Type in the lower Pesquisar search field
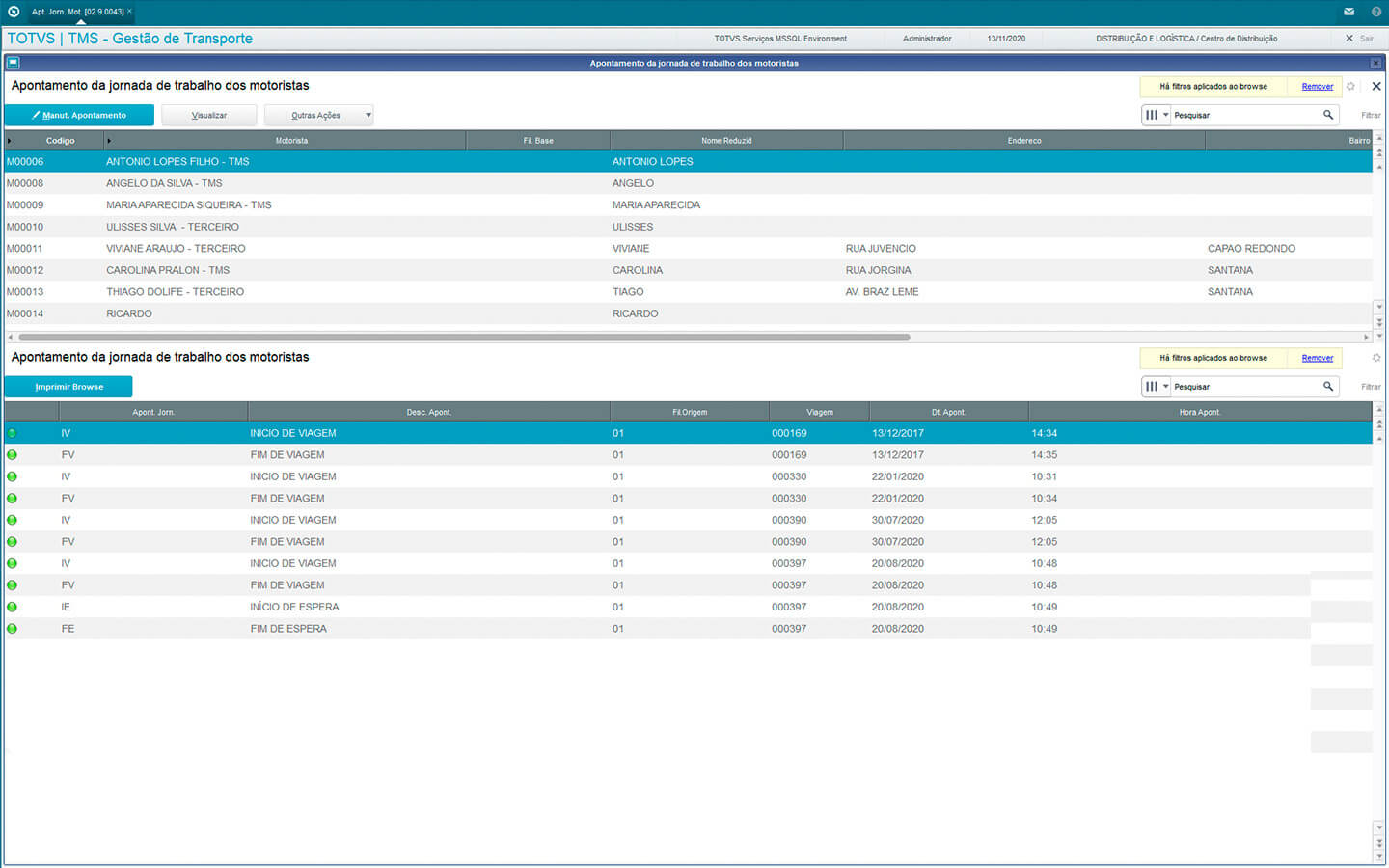Viewport: 1389px width, 868px height. tap(1244, 387)
